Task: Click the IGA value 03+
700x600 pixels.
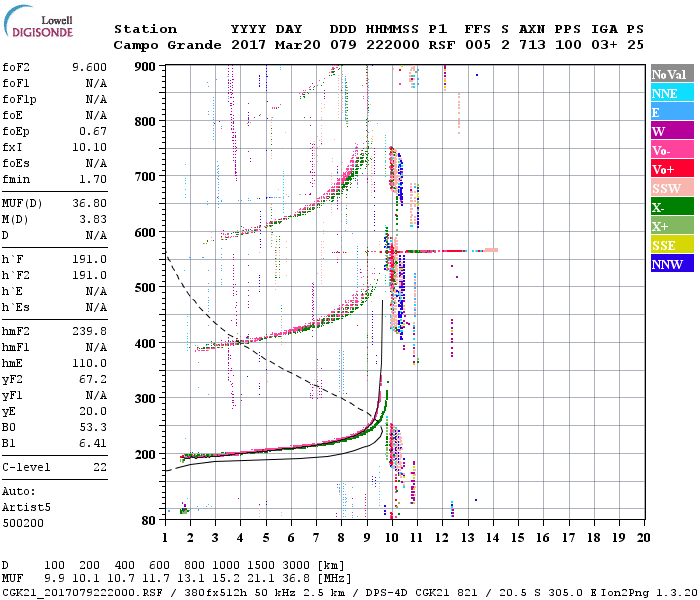Action: tap(604, 45)
